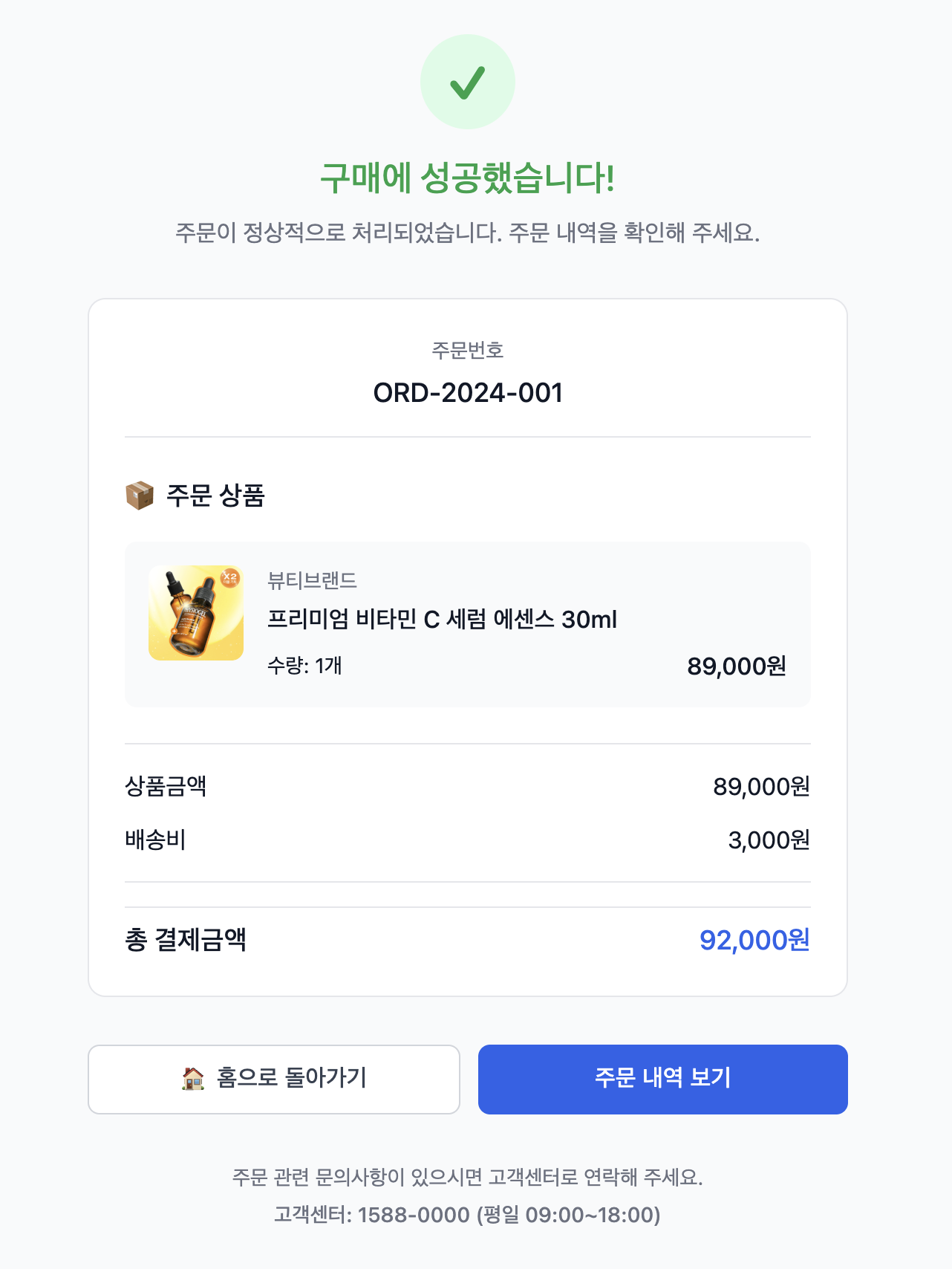This screenshot has width=952, height=1269.
Task: Click the 상품금액 label
Action: pos(166,786)
